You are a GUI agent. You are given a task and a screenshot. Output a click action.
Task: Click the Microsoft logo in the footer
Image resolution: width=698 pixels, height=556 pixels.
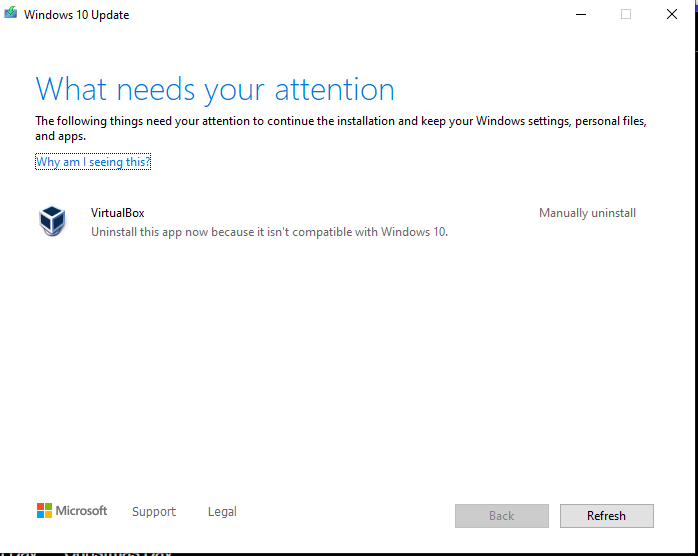[x=72, y=511]
